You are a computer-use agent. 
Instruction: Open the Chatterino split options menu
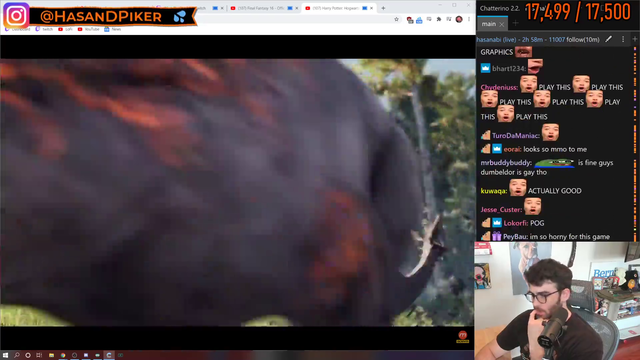[623, 39]
